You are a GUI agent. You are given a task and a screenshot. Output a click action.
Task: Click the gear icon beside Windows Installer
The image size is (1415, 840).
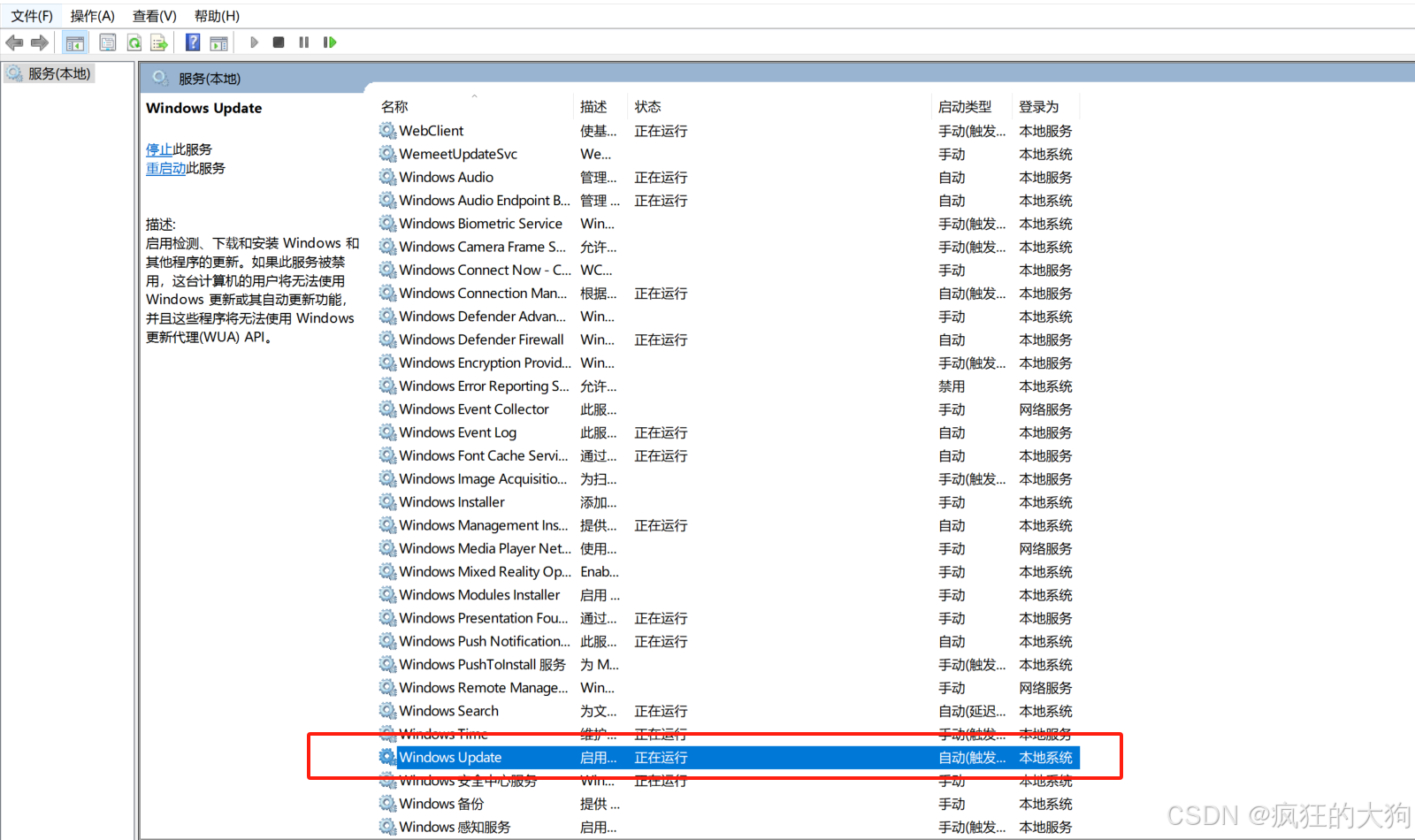point(387,502)
